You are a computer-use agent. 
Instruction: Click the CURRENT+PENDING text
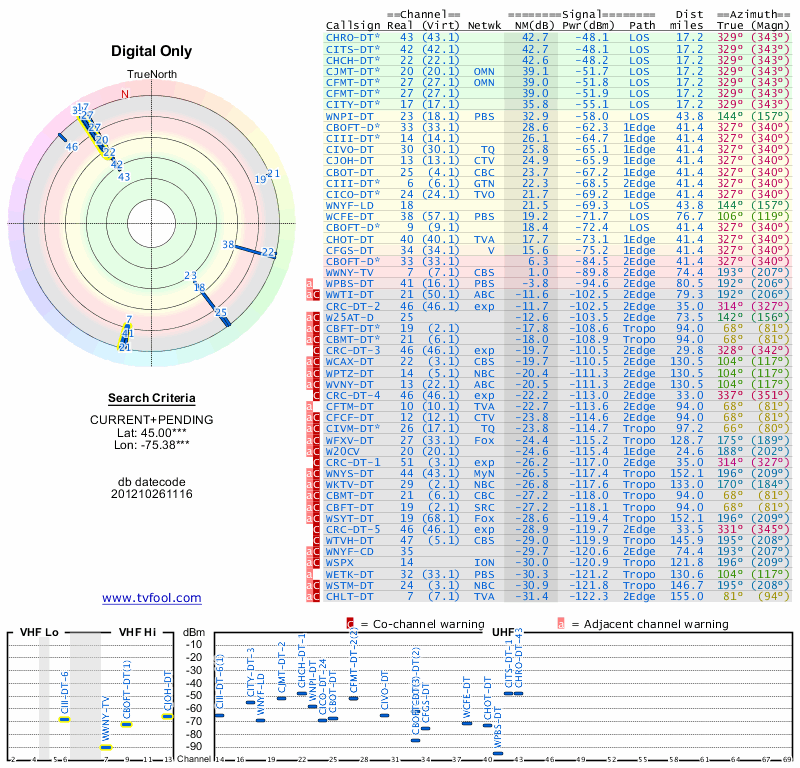[152, 420]
